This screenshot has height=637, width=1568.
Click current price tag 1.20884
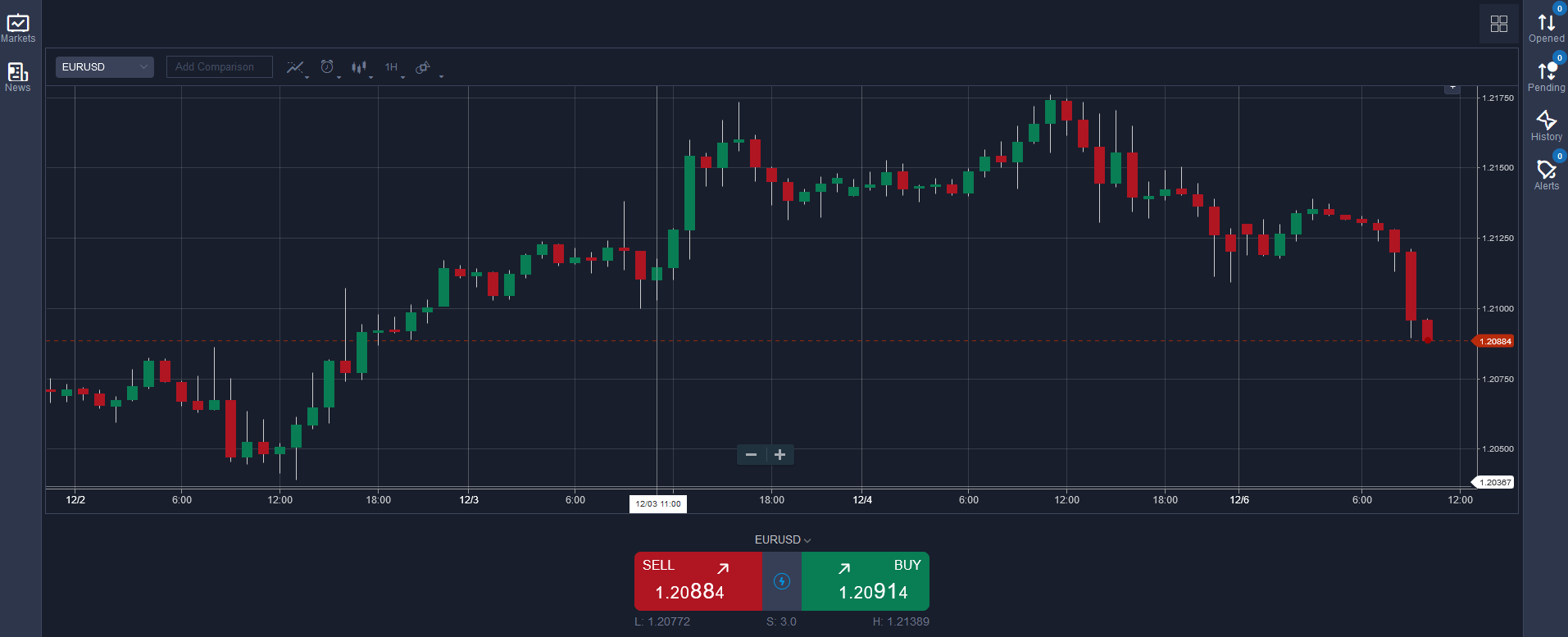pos(1493,341)
